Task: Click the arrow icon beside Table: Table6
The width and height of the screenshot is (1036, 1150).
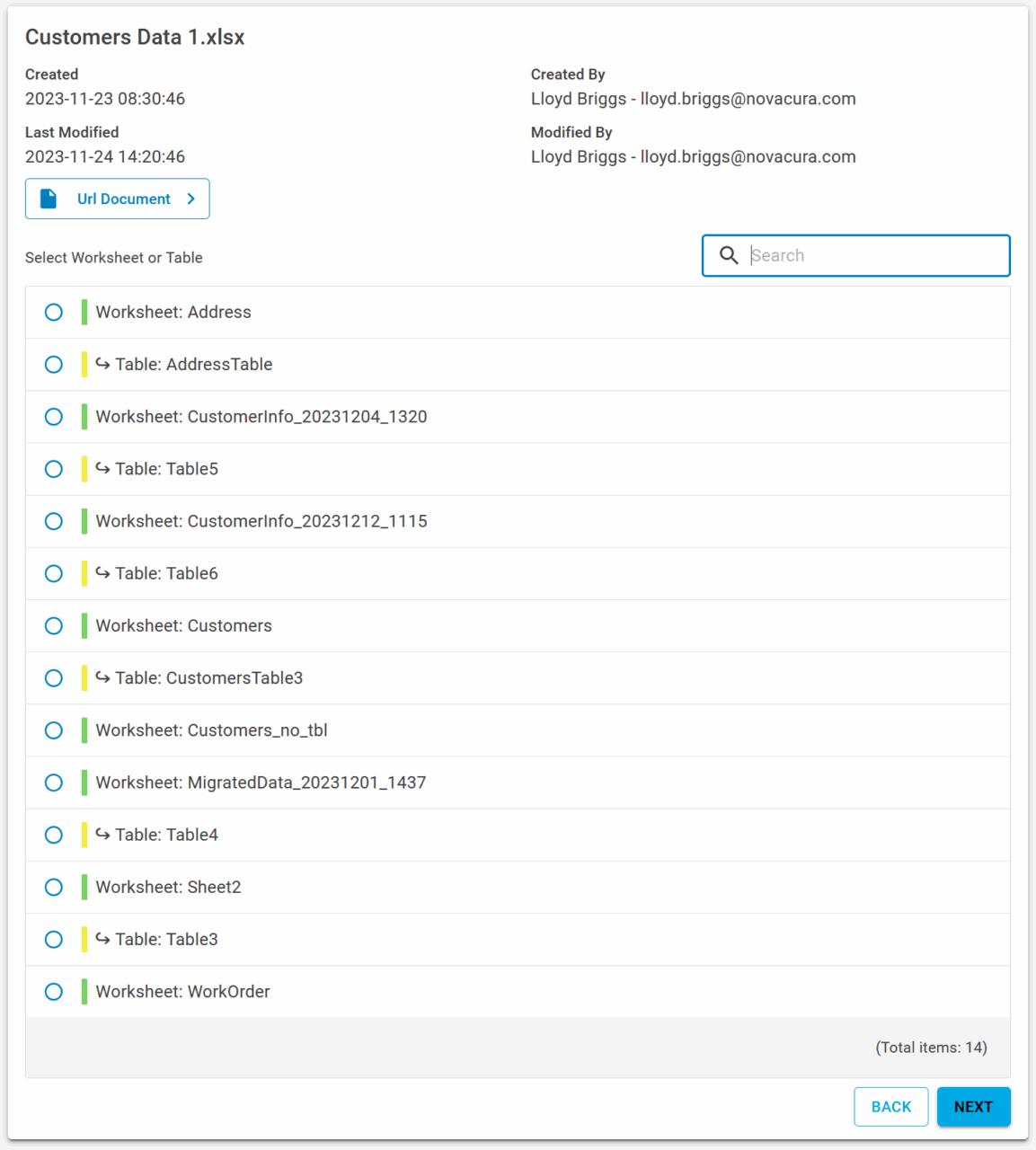Action: 103,573
